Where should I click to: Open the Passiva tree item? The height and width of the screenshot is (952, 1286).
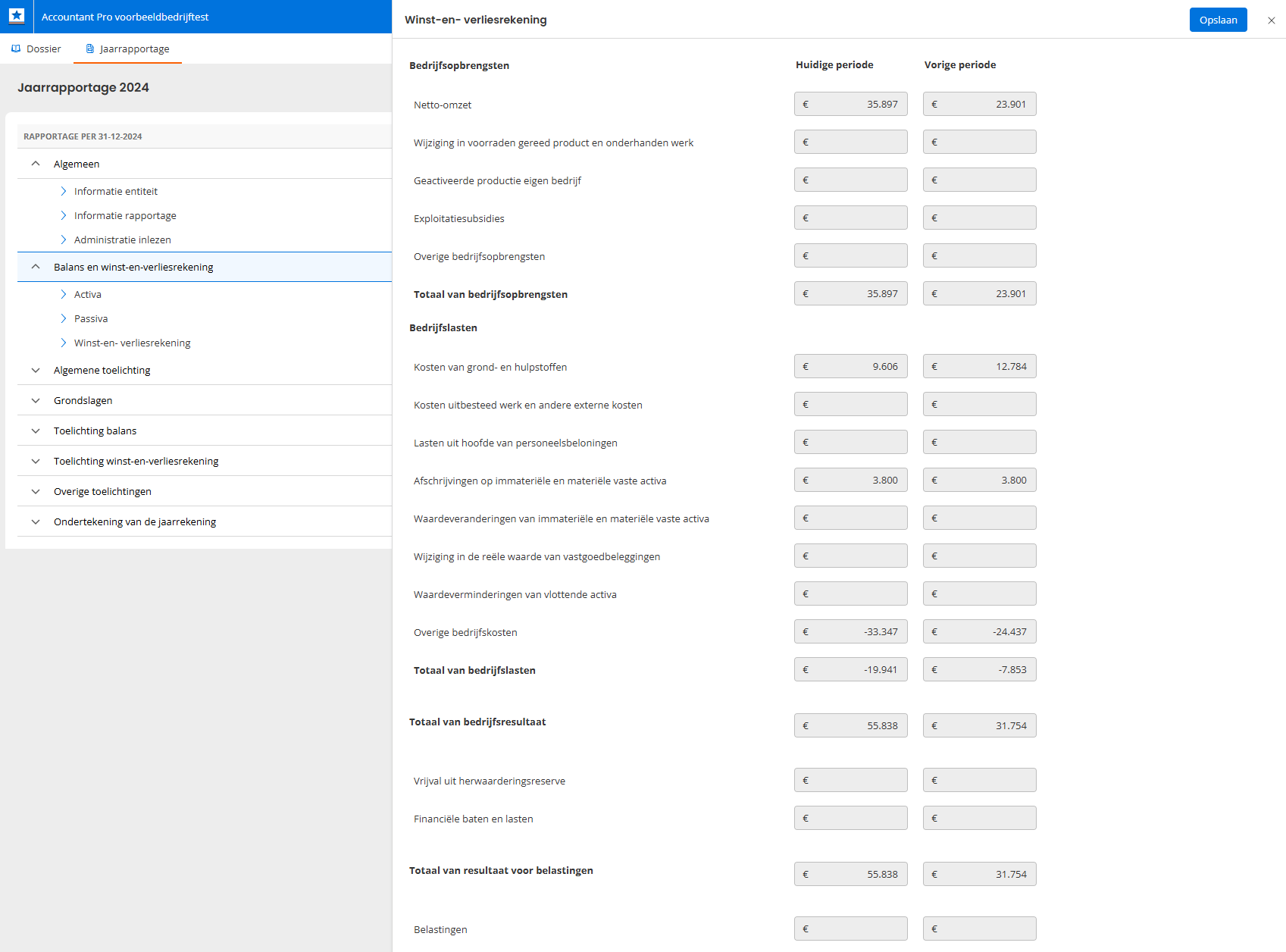point(91,318)
